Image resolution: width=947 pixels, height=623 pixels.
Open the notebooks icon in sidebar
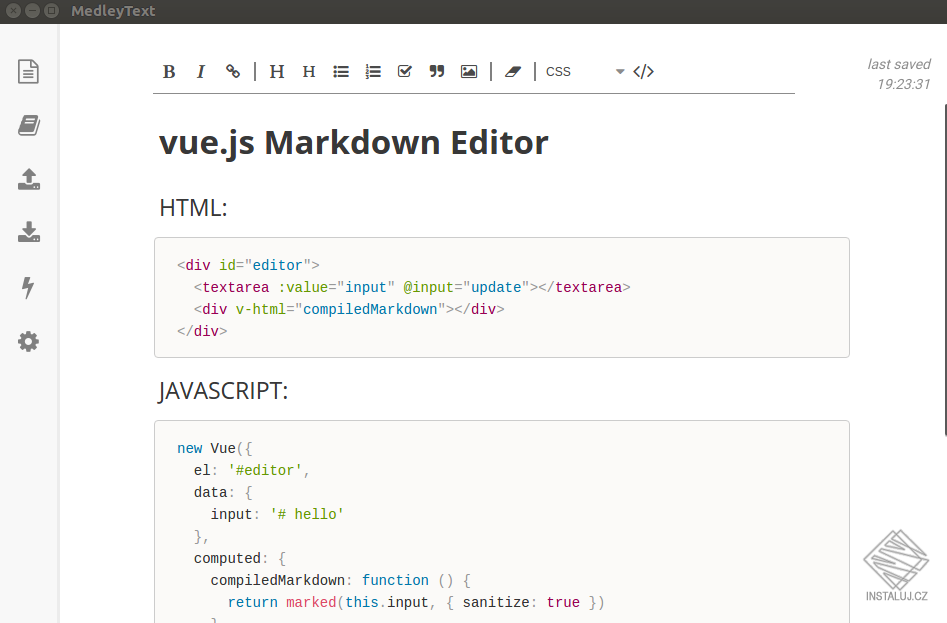[x=28, y=126]
